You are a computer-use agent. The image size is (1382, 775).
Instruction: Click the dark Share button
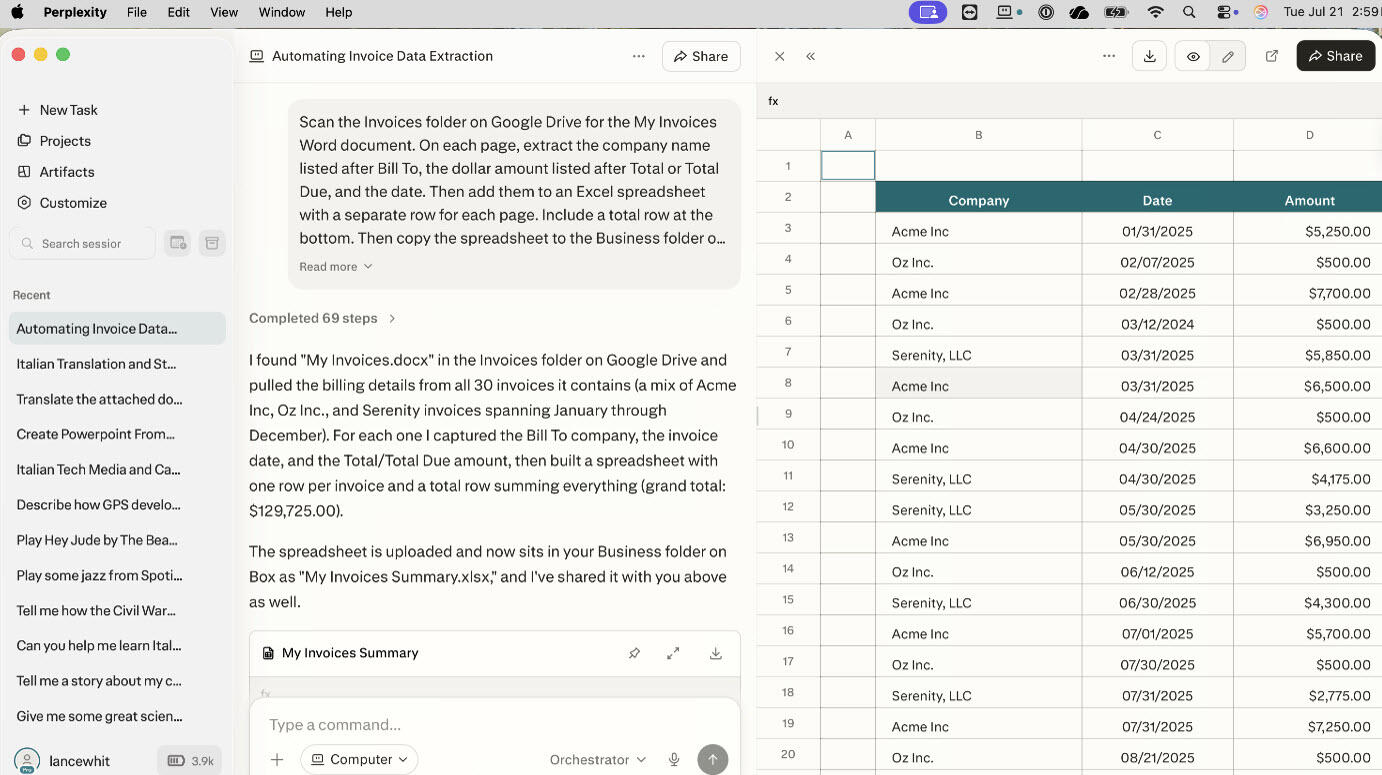point(1336,56)
